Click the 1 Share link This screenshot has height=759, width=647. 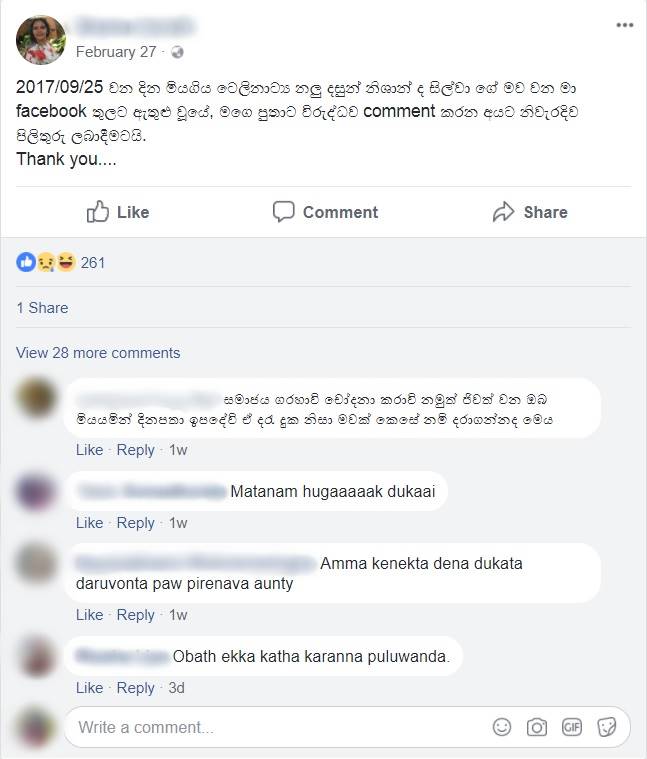tap(42, 307)
